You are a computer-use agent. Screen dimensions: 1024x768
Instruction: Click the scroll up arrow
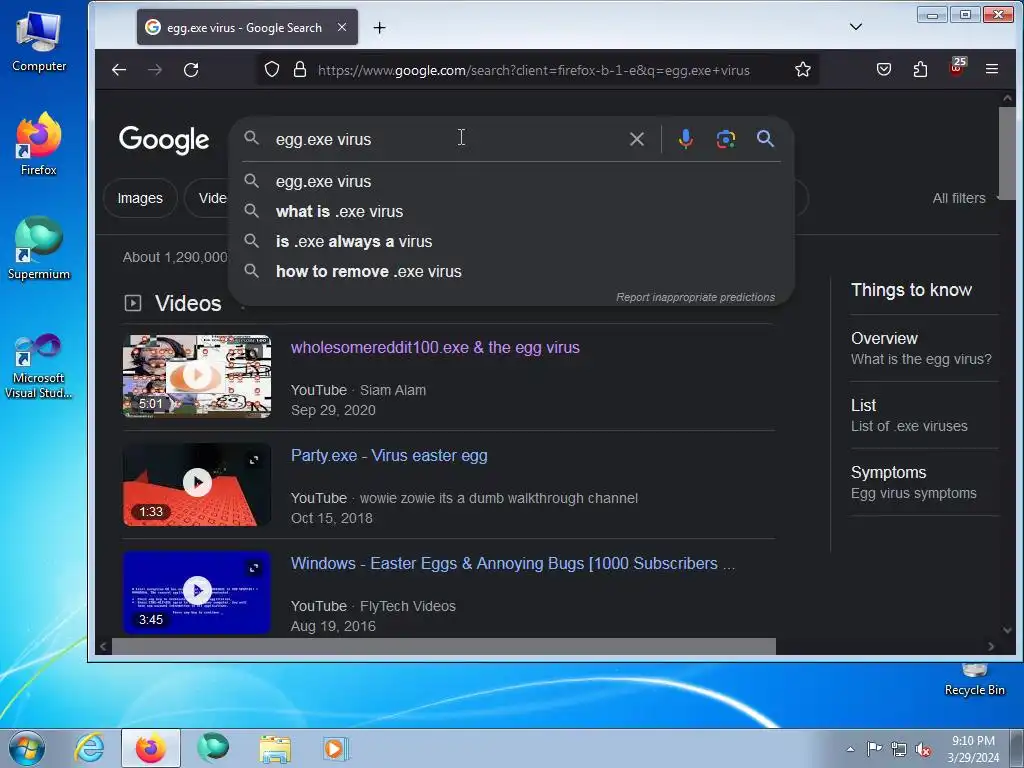click(1007, 99)
